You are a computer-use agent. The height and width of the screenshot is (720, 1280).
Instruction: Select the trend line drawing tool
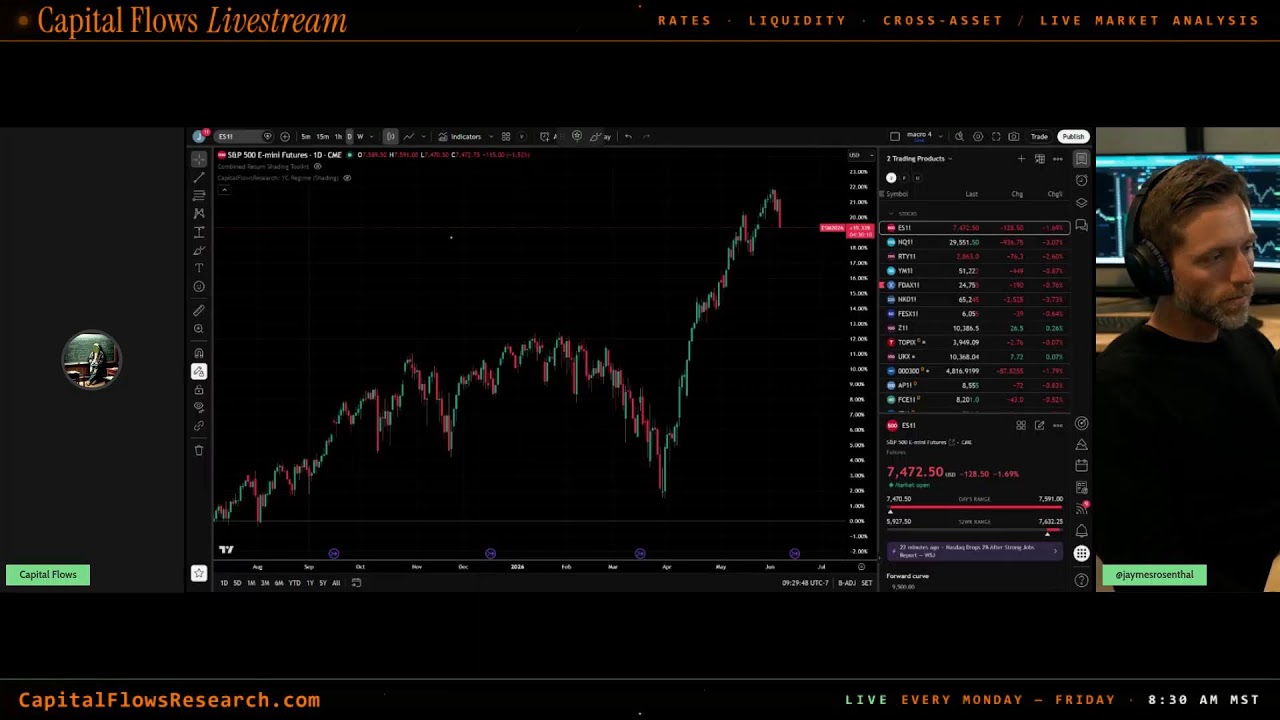coord(199,177)
